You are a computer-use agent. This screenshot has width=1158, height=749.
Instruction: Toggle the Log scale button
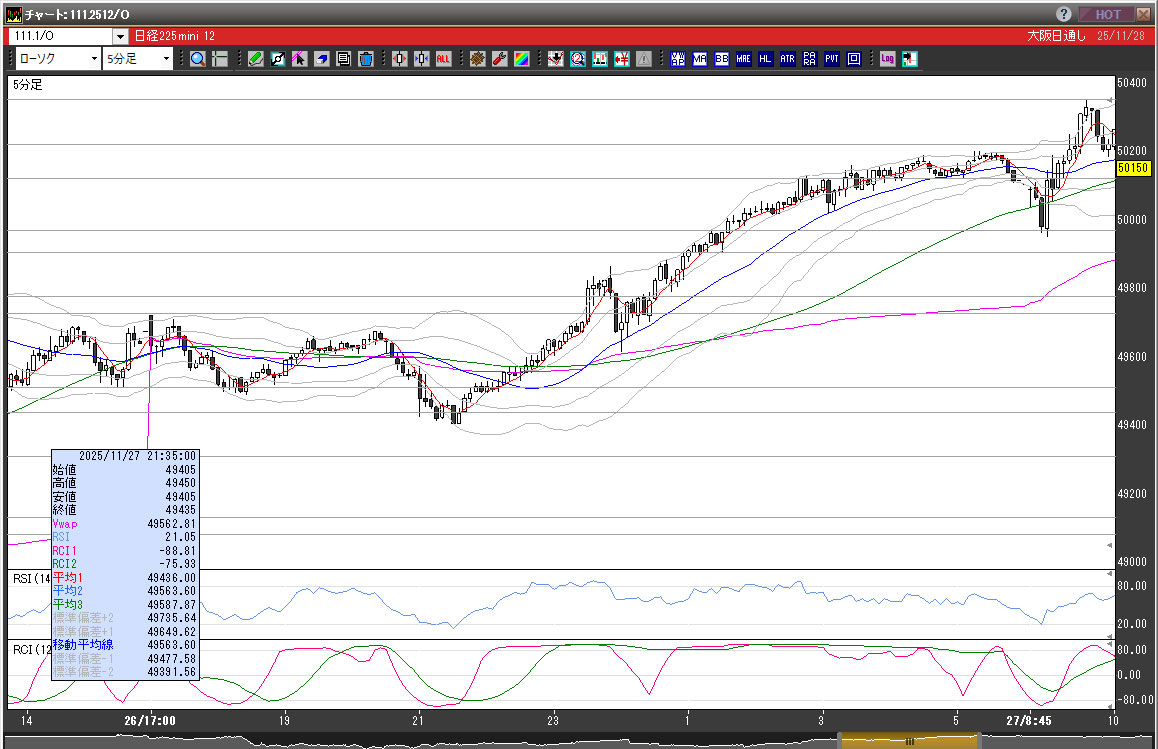pos(887,59)
